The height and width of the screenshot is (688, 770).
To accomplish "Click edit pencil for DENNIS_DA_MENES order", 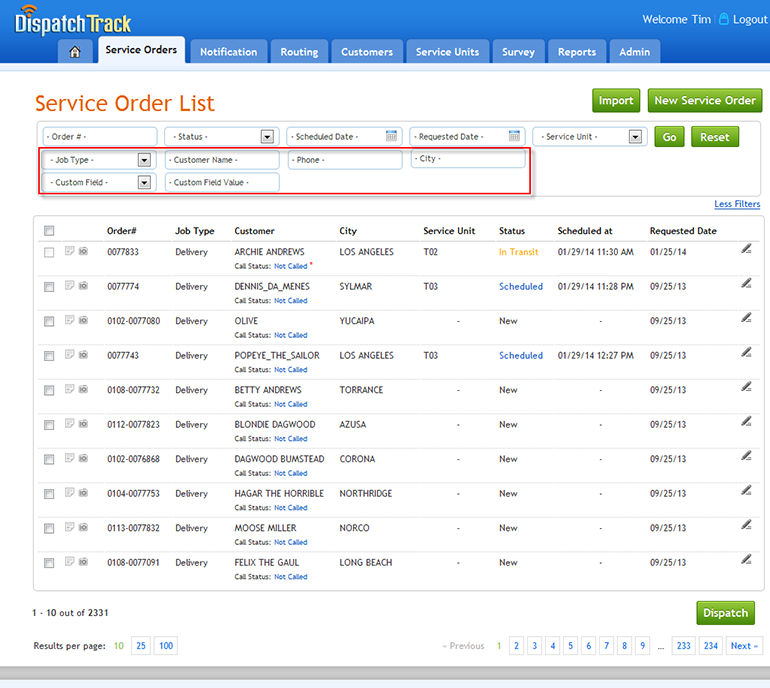I will [x=746, y=284].
